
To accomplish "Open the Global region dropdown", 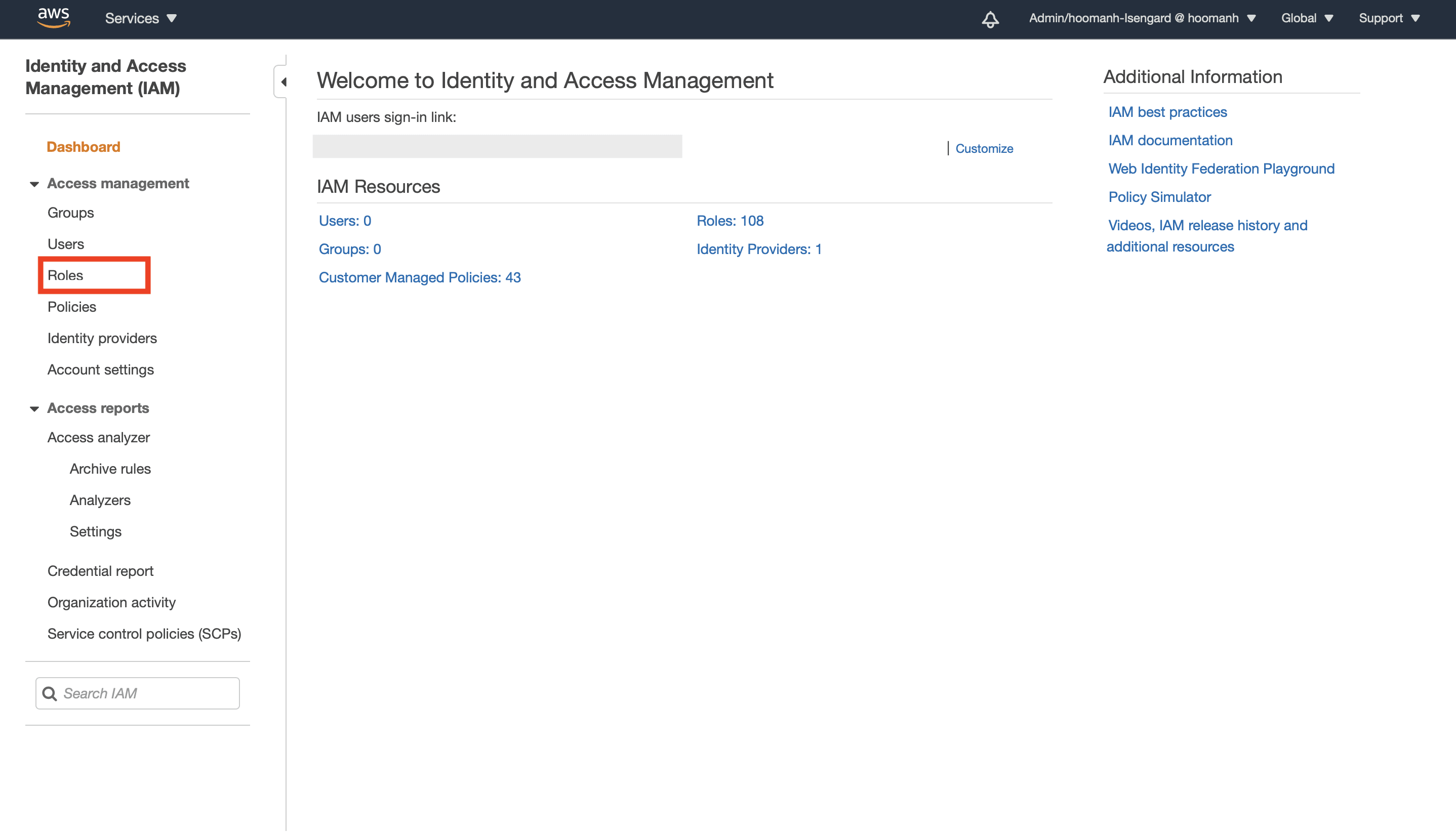I will click(x=1307, y=18).
